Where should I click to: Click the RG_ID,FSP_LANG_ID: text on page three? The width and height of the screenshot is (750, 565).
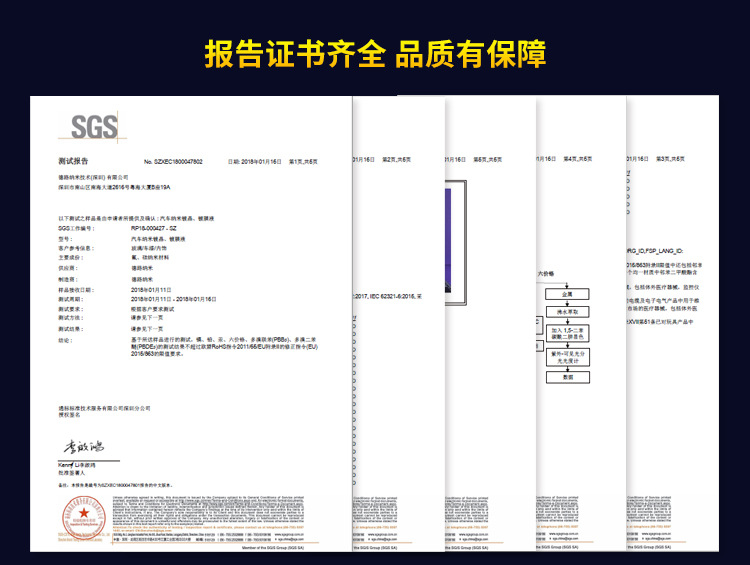pos(655,251)
